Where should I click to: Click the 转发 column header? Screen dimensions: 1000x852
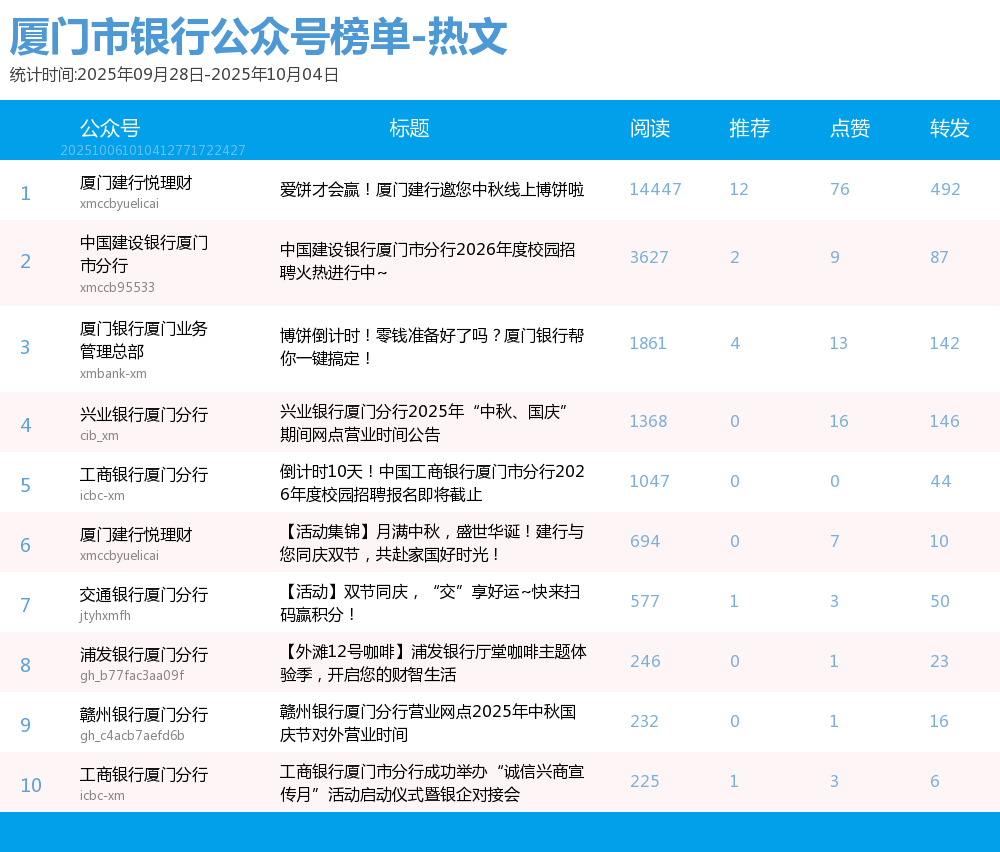coord(949,128)
